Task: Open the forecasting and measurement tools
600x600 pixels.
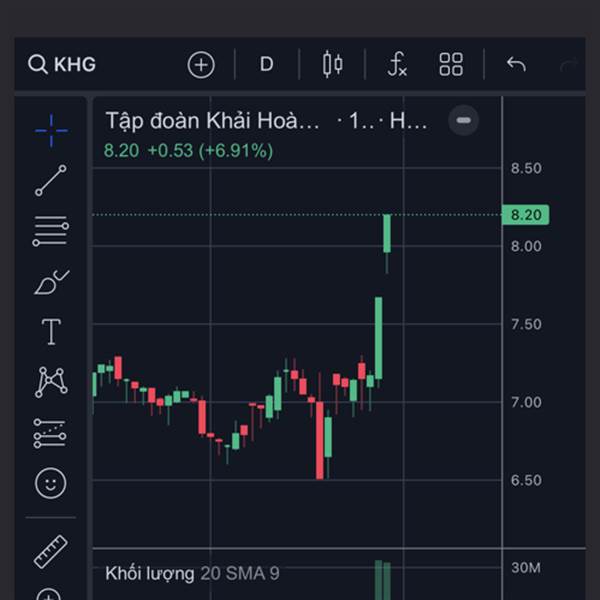Action: [x=50, y=433]
